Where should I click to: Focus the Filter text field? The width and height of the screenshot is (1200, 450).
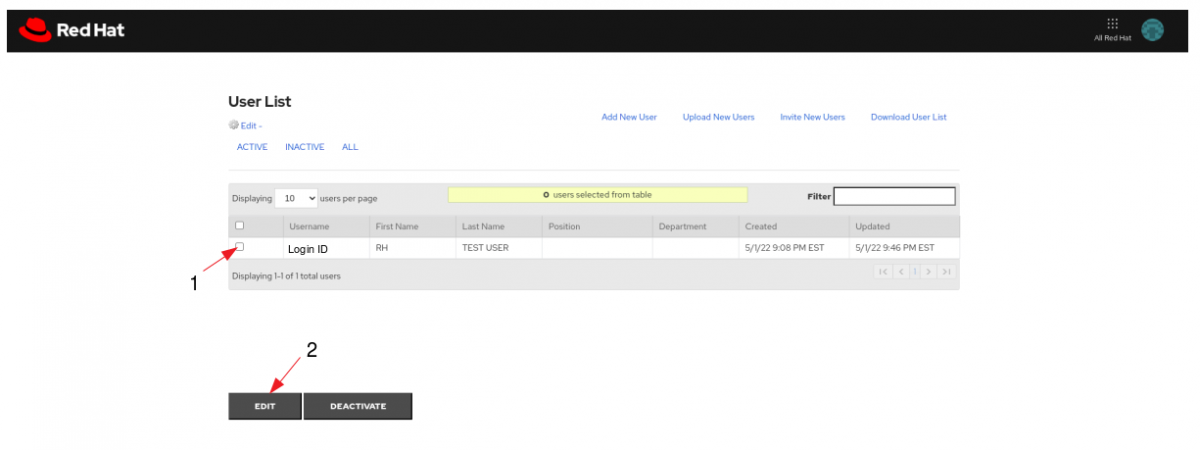pos(894,197)
